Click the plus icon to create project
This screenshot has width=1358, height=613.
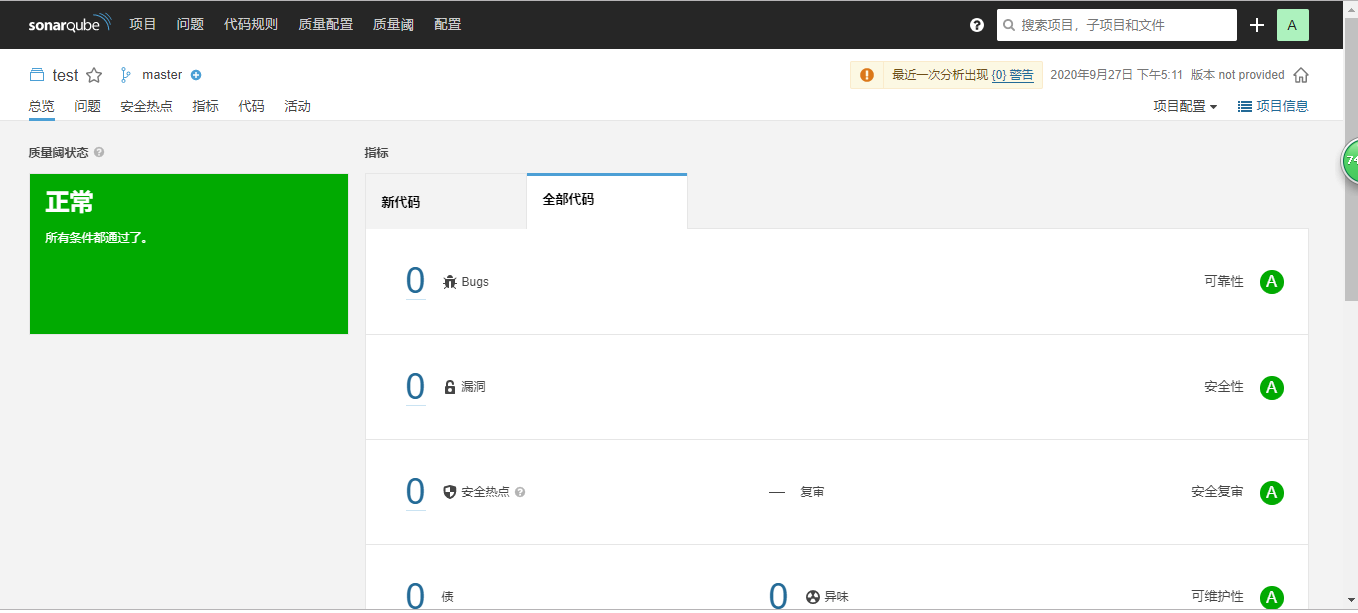(1257, 25)
